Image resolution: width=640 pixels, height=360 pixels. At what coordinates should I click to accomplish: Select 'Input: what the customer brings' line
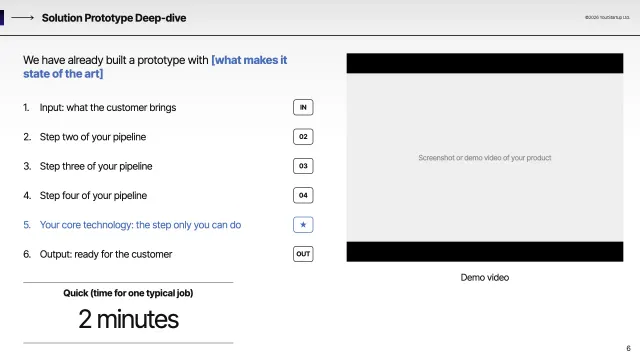(x=108, y=107)
